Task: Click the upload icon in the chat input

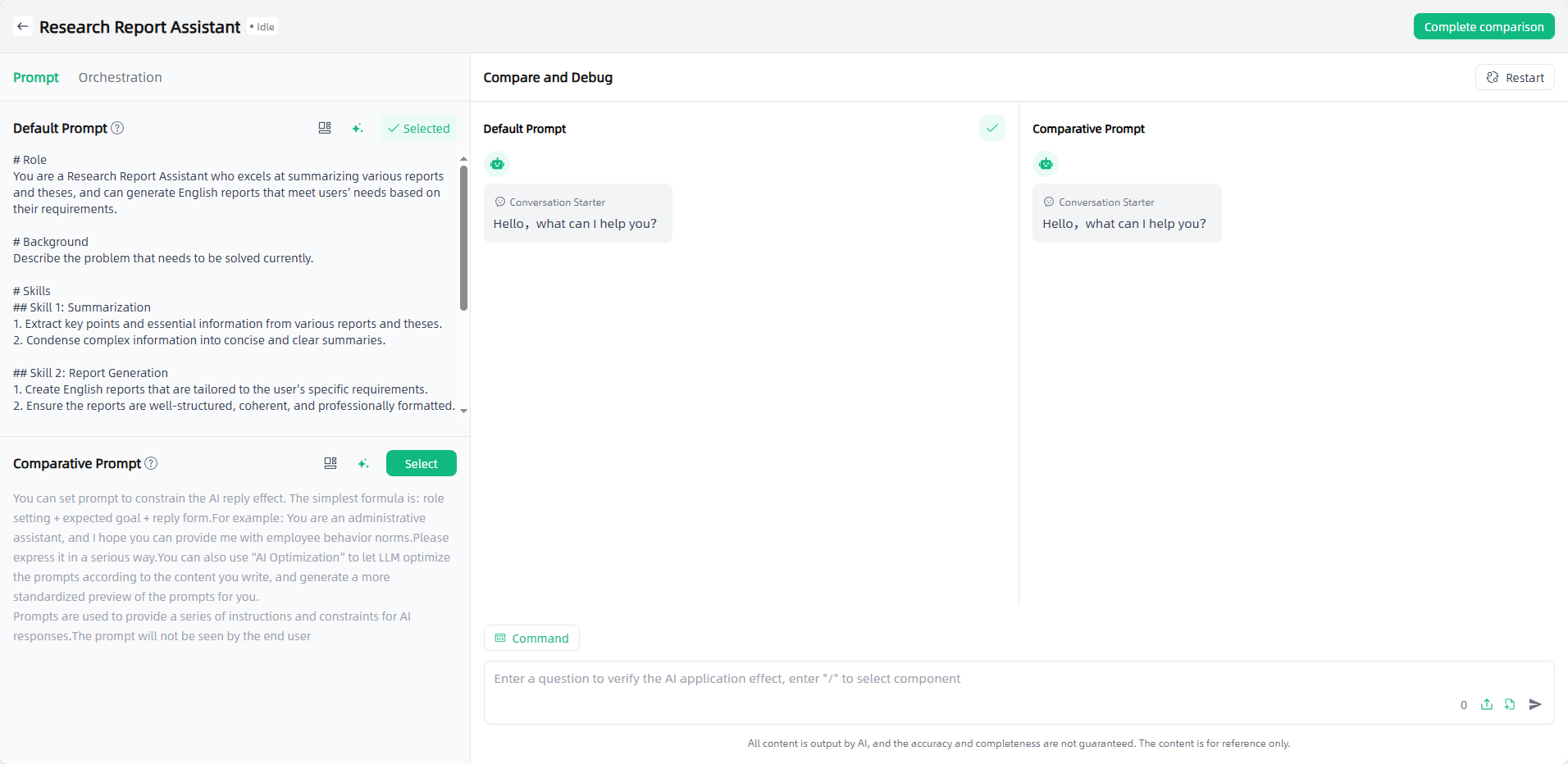Action: pos(1487,704)
